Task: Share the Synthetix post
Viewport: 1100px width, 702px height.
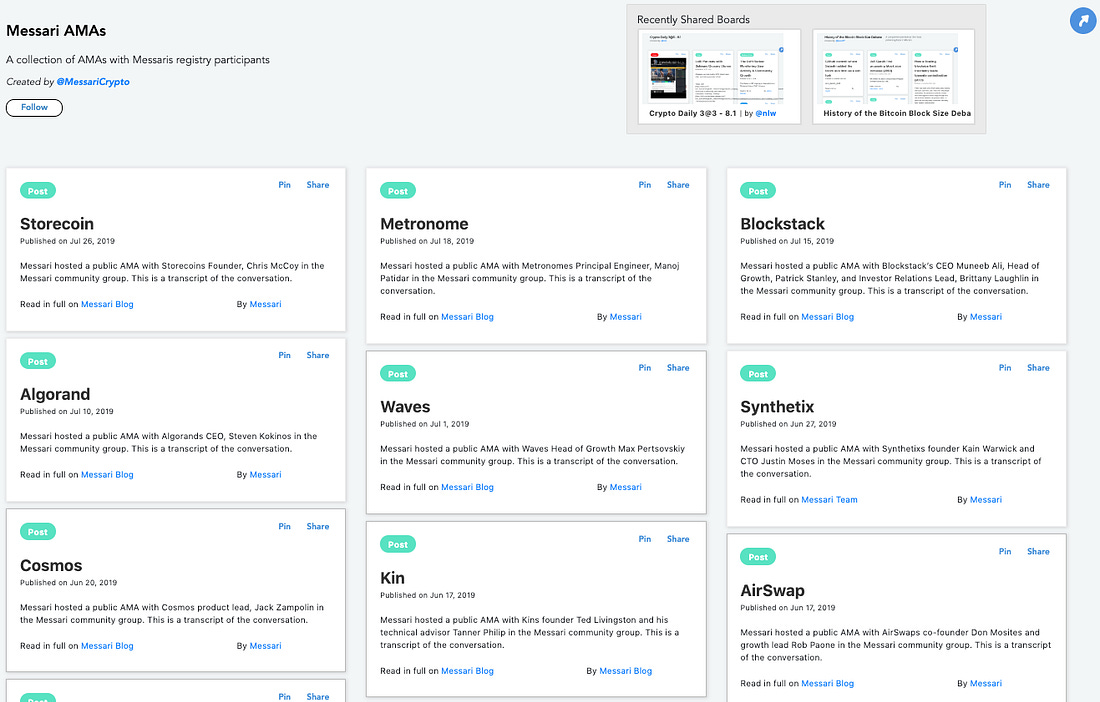Action: point(1038,368)
